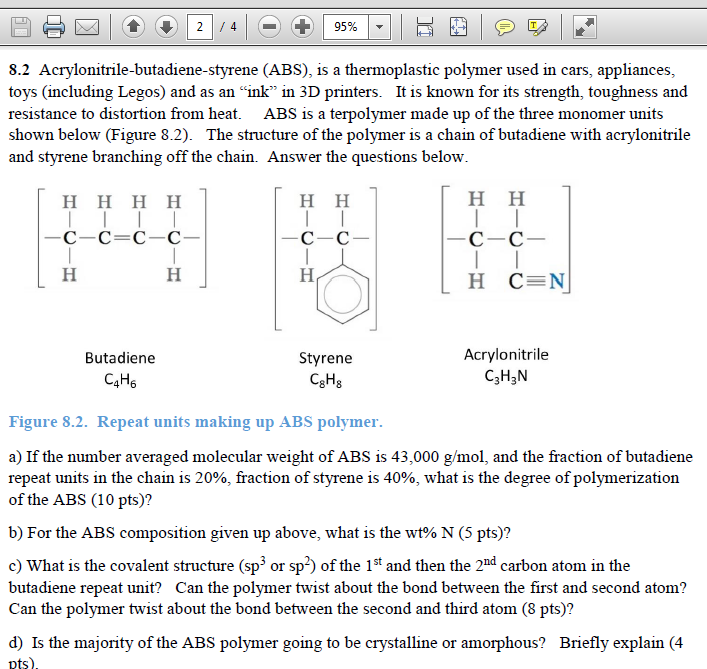Click the page number input field
Viewport: 707px width, 669px height.
tap(200, 27)
